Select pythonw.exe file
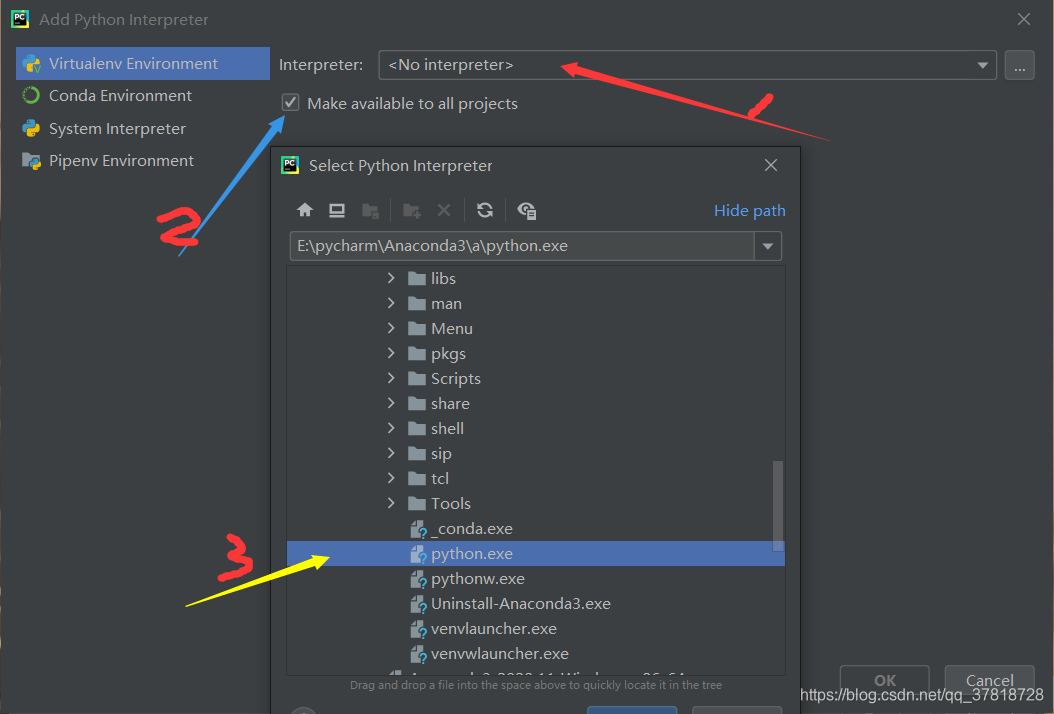Screen dimensions: 1054x714 536,578
